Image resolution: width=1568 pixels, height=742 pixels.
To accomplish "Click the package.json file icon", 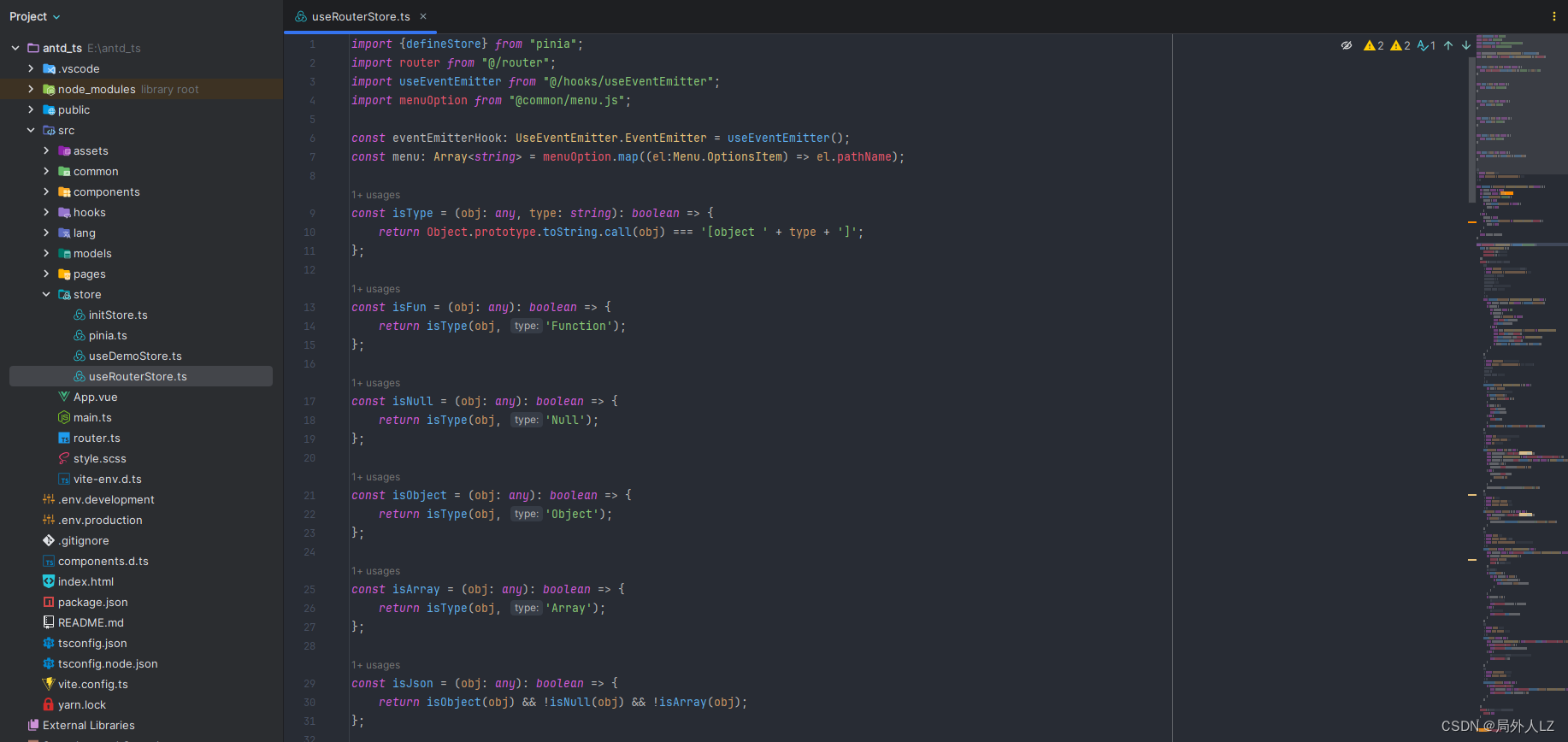I will tap(49, 602).
